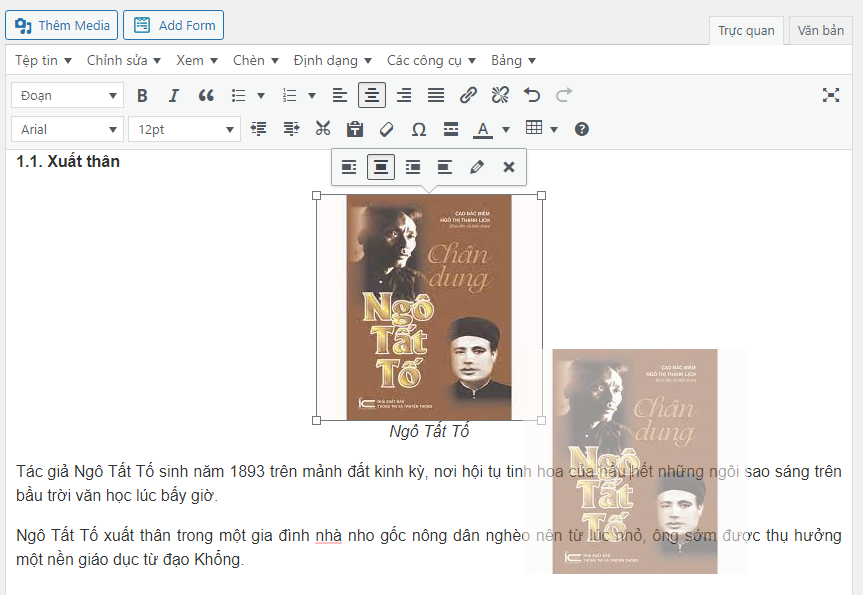The image size is (863, 595).
Task: Open the Định dạng menu
Action: pos(332,60)
